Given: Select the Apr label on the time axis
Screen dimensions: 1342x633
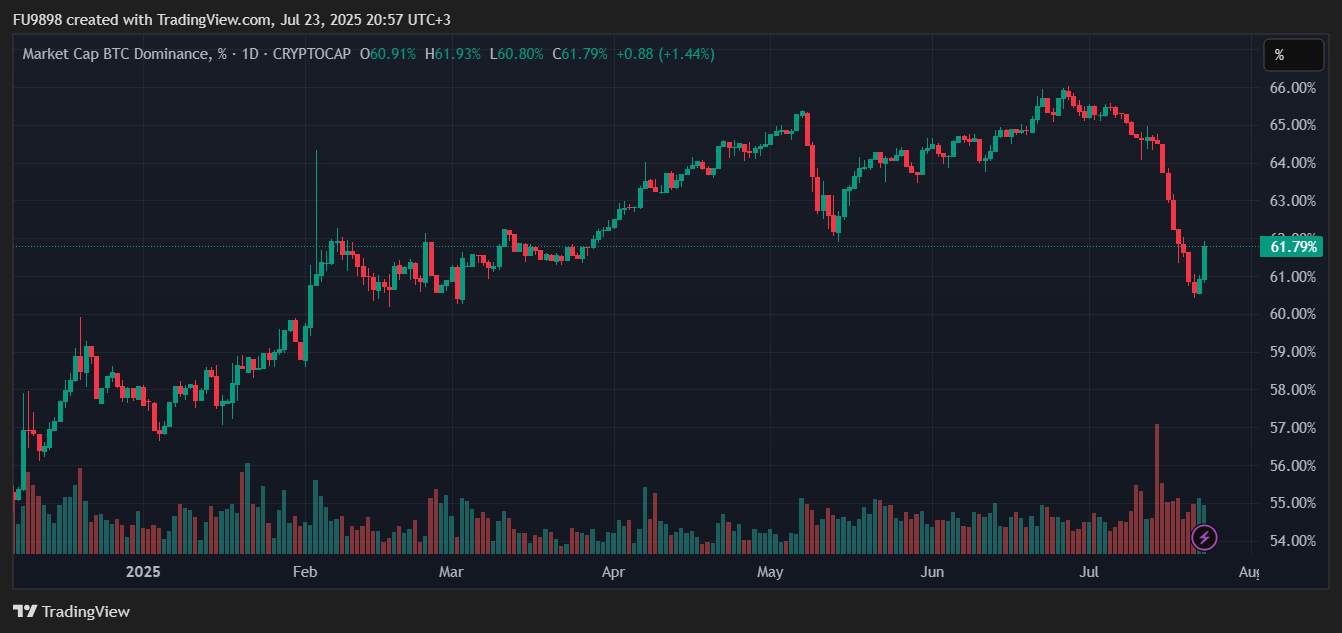Looking at the screenshot, I should pyautogui.click(x=613, y=572).
